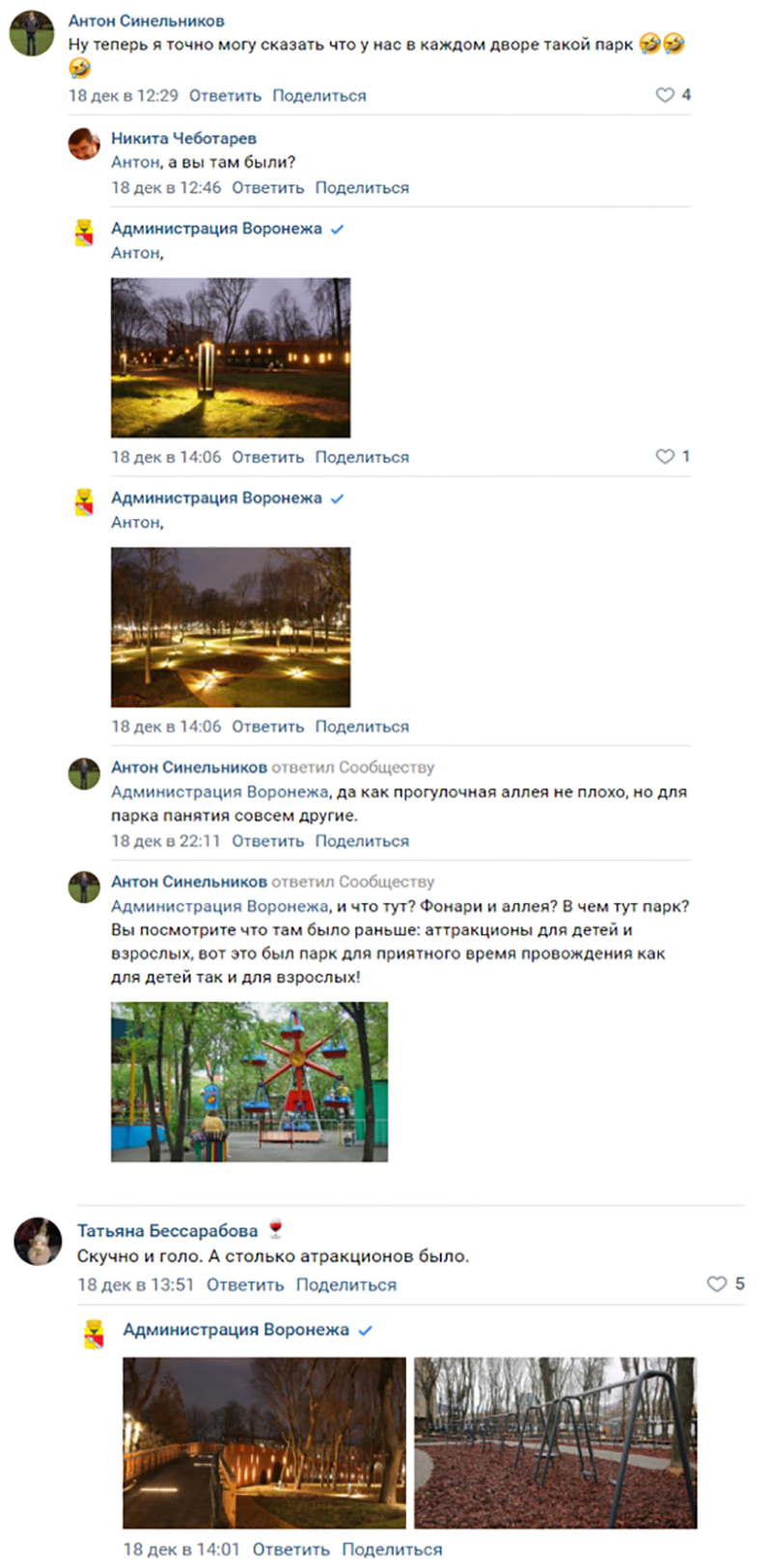Screen dimensions: 772x1568
Task: Open Tatyana Bessarabova's name link
Action: coord(167,1230)
